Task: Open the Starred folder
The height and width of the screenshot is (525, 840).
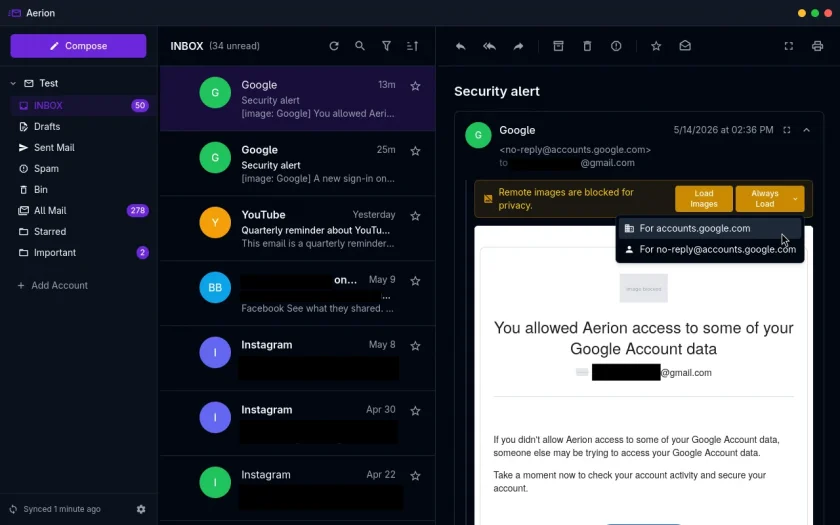Action: 83,231
